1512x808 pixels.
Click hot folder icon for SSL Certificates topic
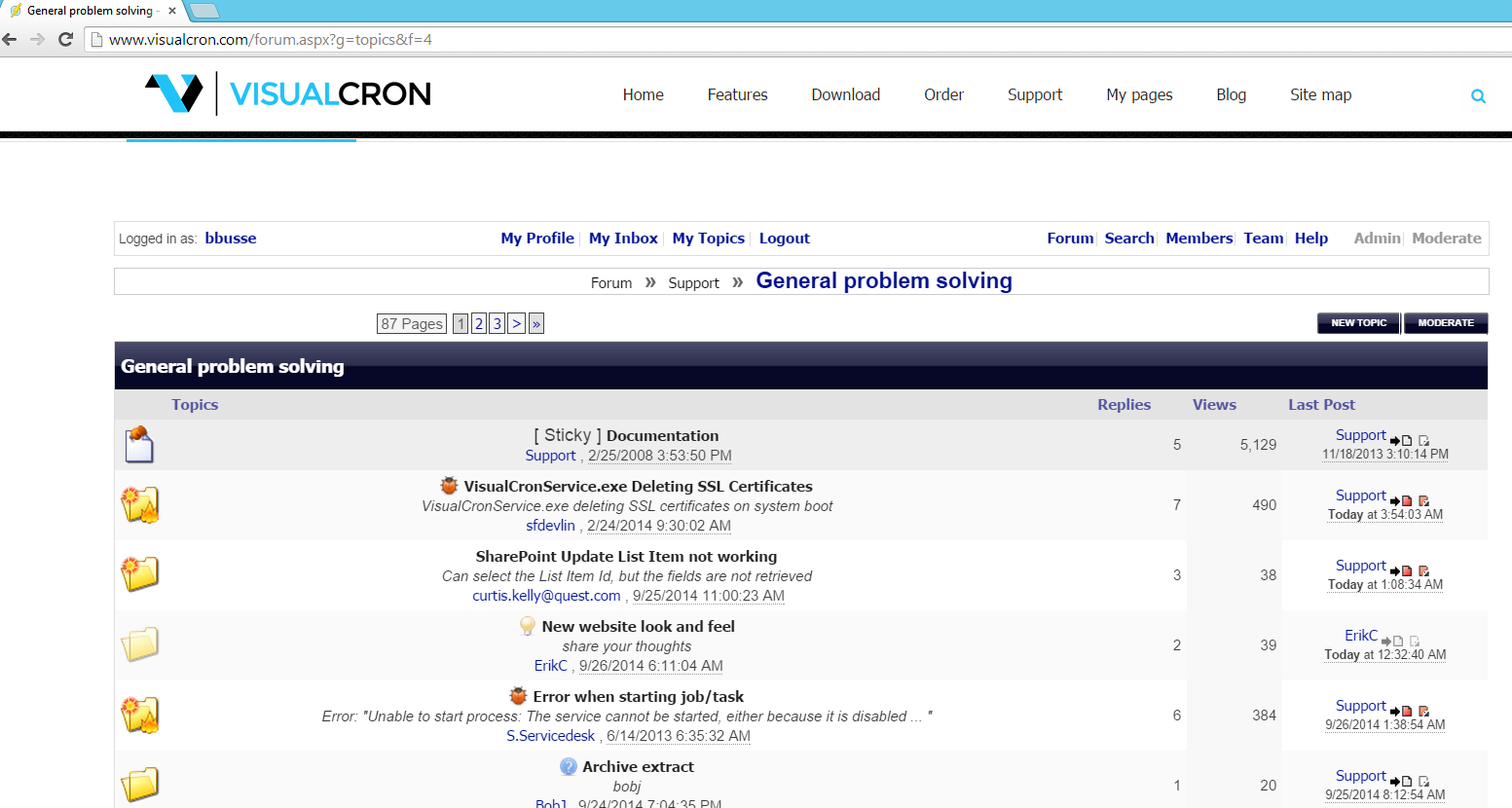(139, 505)
